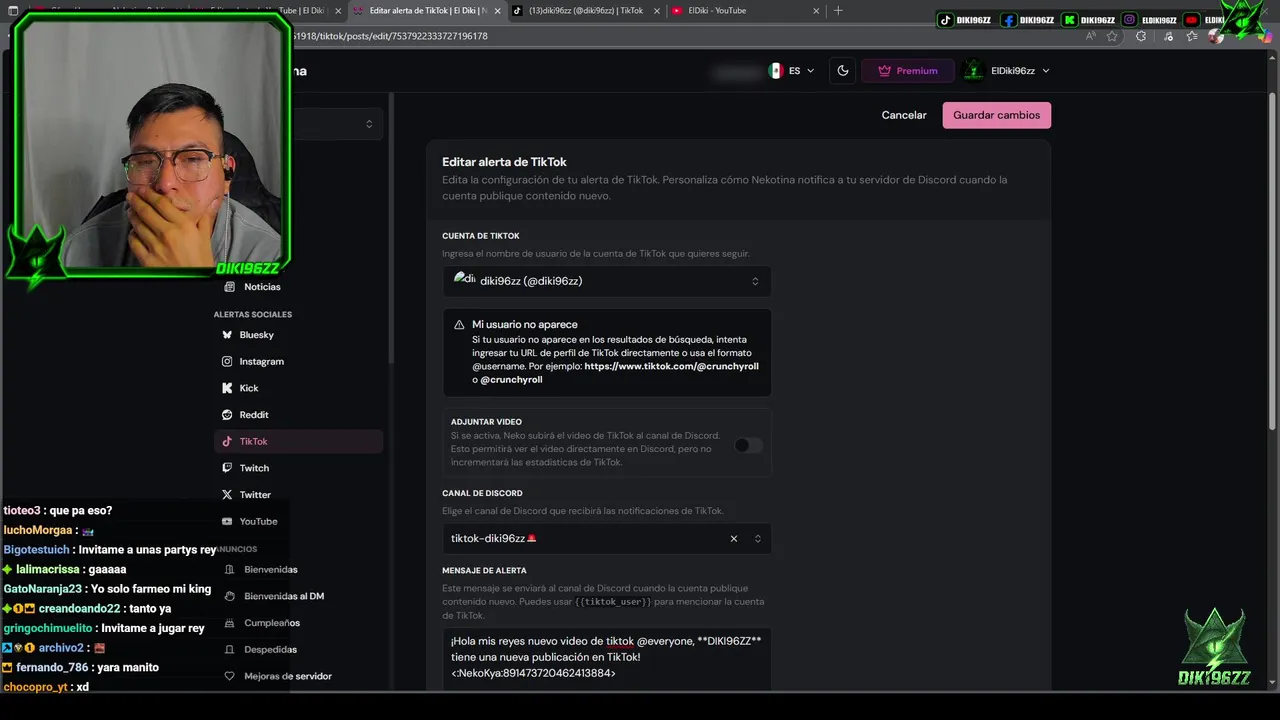Go to Despedidas in the sidebar
1280x720 pixels.
pos(270,649)
